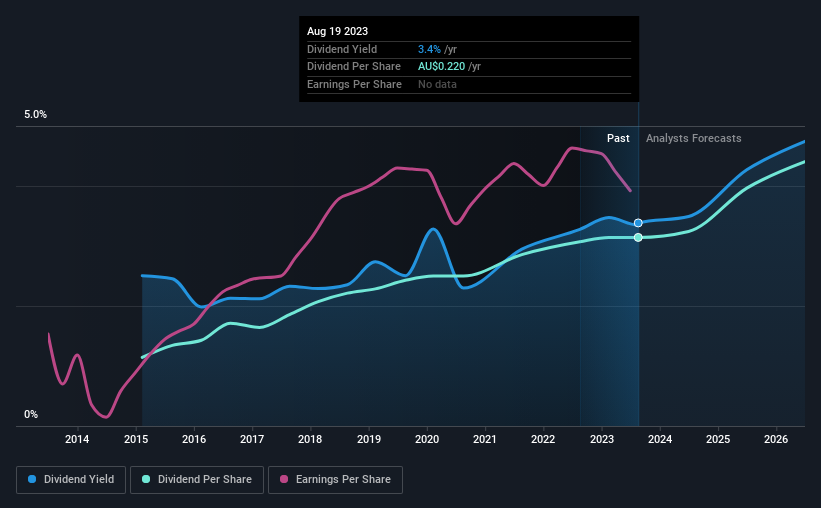Click the 2022 x-axis year label

click(x=543, y=439)
